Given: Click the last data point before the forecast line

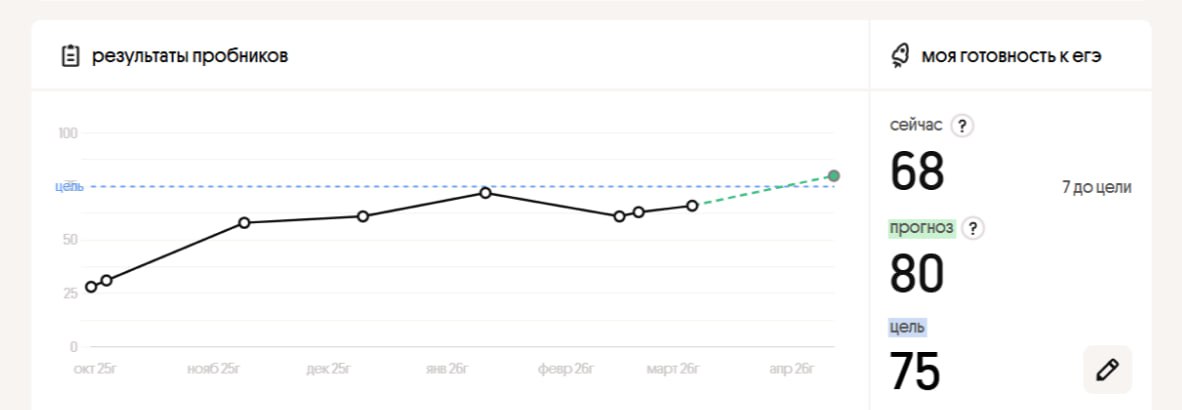Looking at the screenshot, I should click(x=692, y=206).
